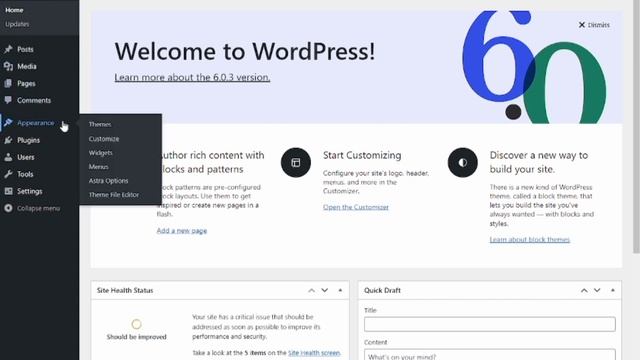Click the Collapse menu text

tap(38, 208)
